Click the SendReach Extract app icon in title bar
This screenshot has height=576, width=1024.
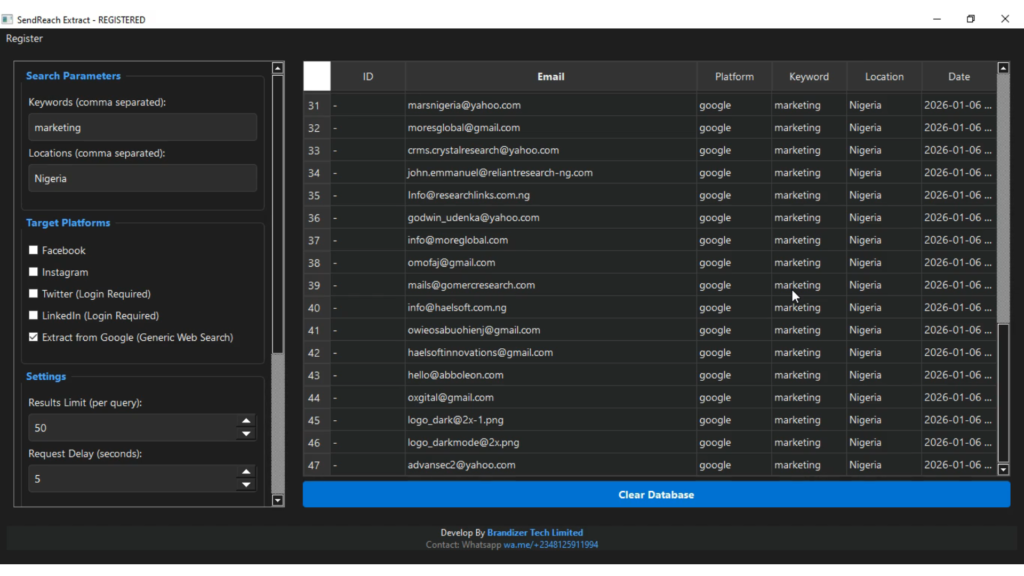pos(7,19)
